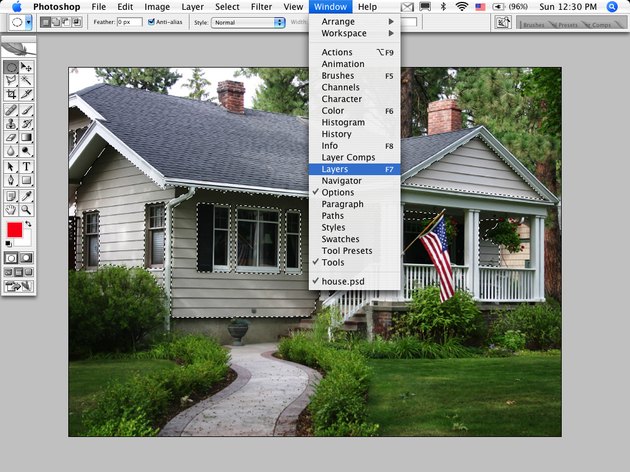Image resolution: width=630 pixels, height=472 pixels.
Task: Select the Path Selection arrow tool
Action: pos(11,166)
